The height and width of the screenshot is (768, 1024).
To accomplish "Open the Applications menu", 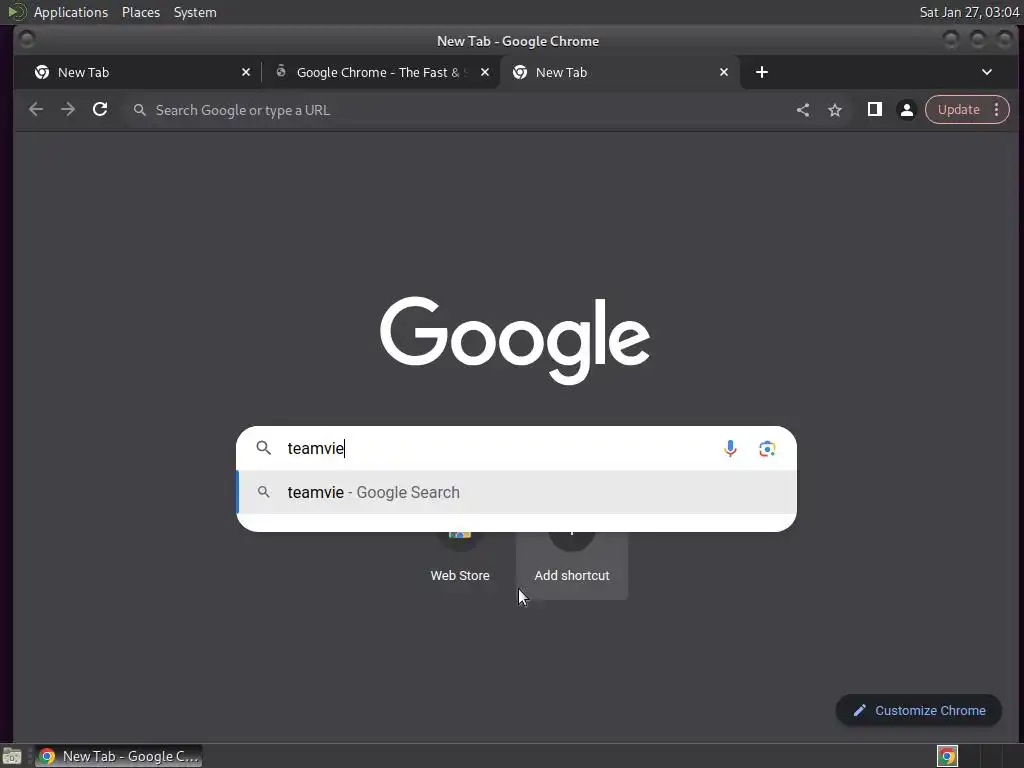I will (x=71, y=12).
